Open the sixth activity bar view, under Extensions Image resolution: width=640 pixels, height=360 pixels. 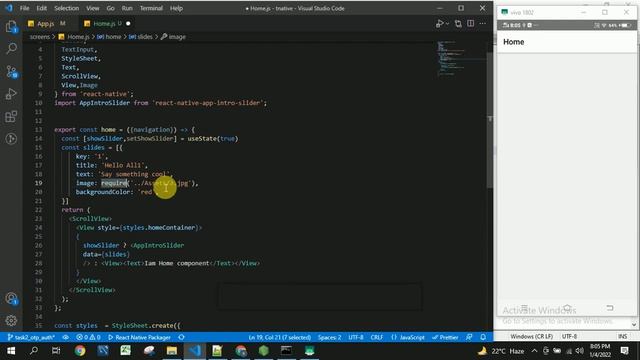(x=11, y=139)
